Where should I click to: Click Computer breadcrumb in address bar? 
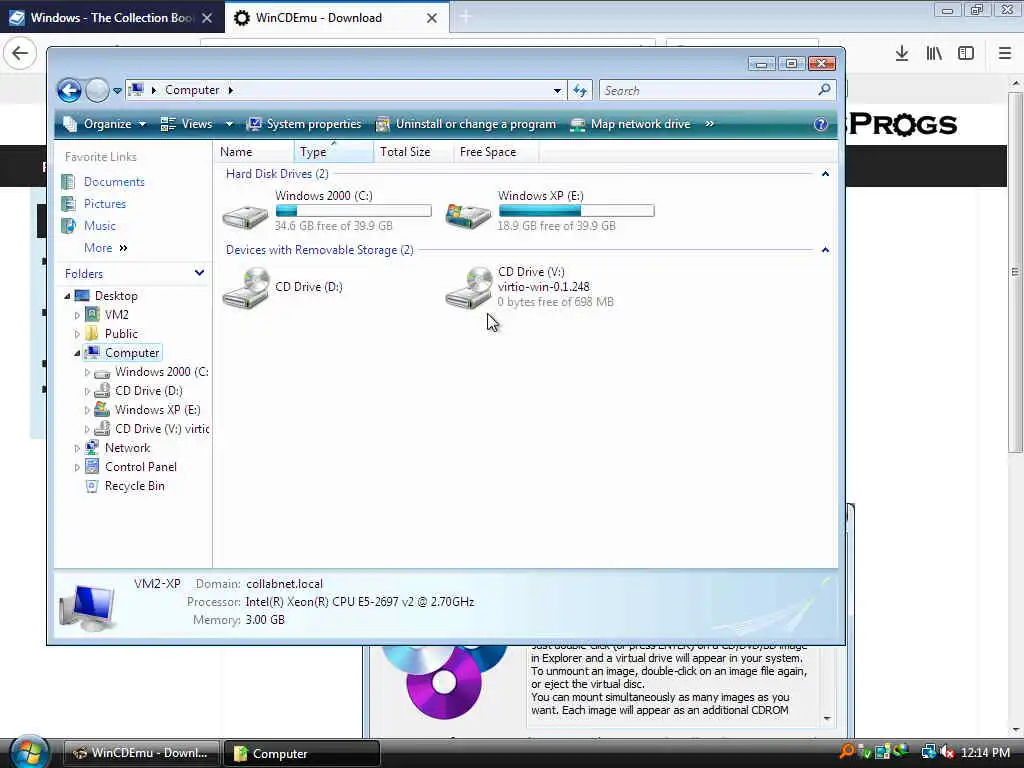(x=192, y=90)
